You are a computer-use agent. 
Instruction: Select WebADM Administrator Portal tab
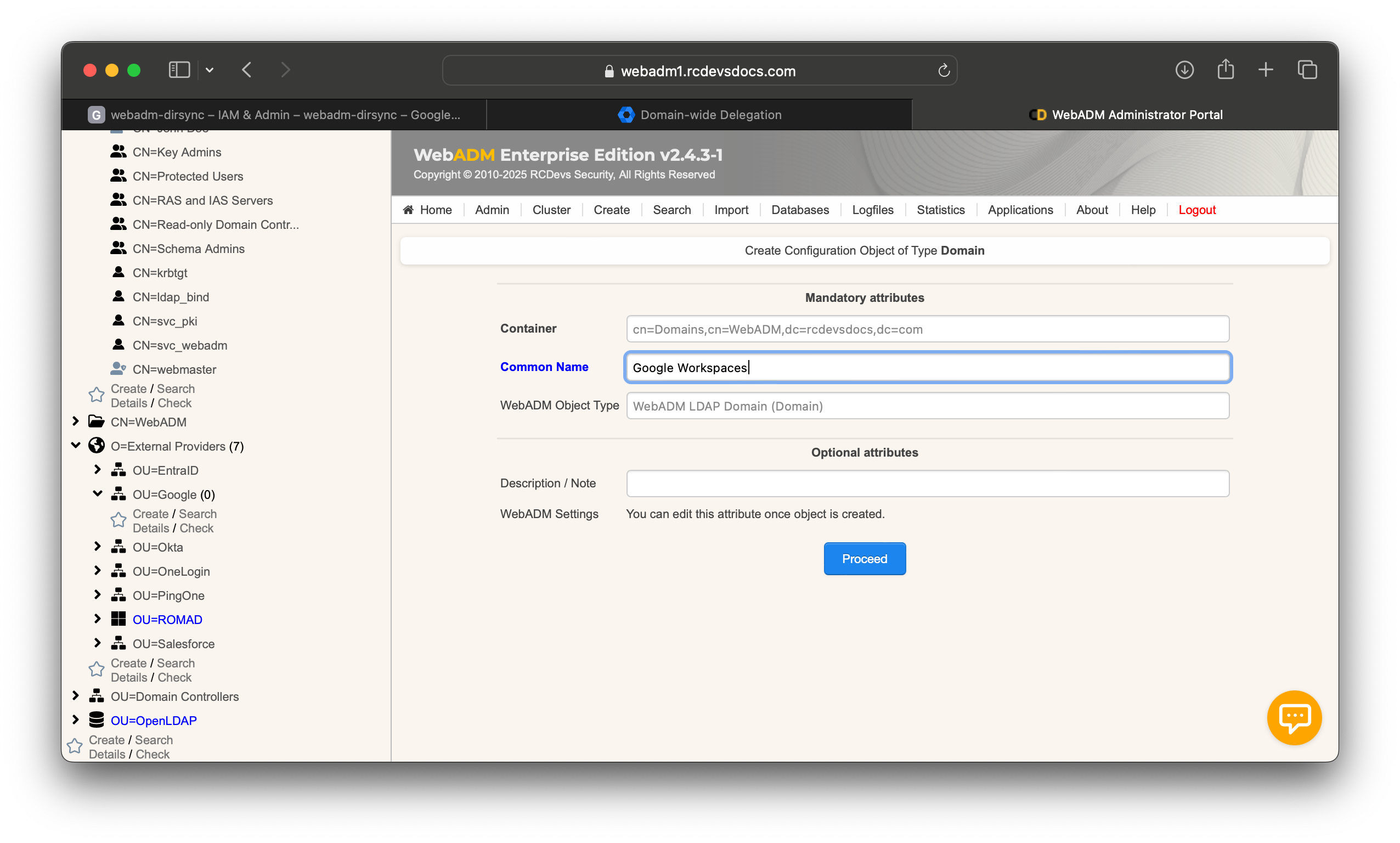coord(1125,115)
